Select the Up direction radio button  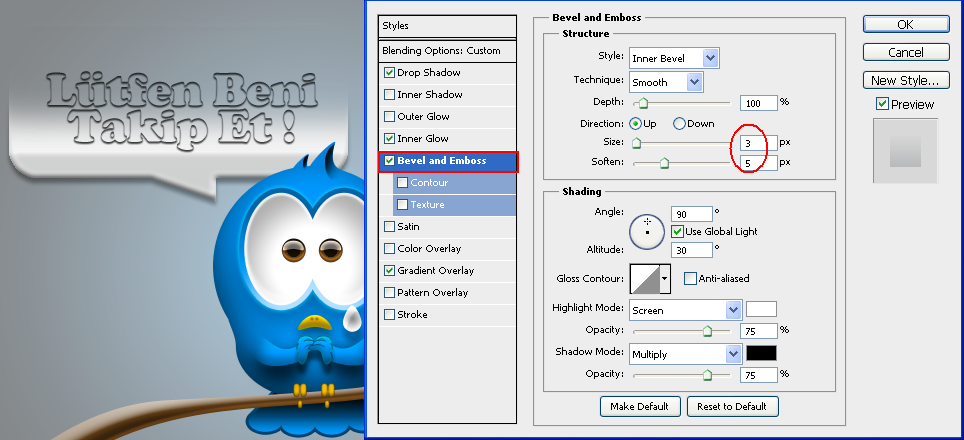point(636,124)
